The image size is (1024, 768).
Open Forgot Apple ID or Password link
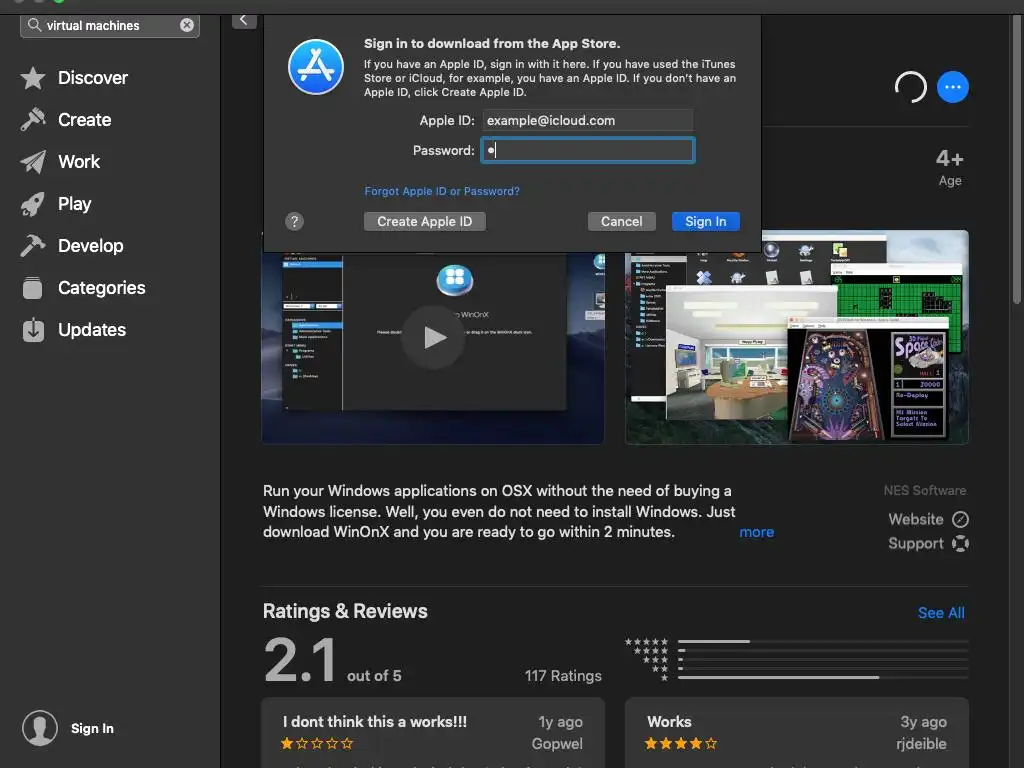[x=442, y=191]
